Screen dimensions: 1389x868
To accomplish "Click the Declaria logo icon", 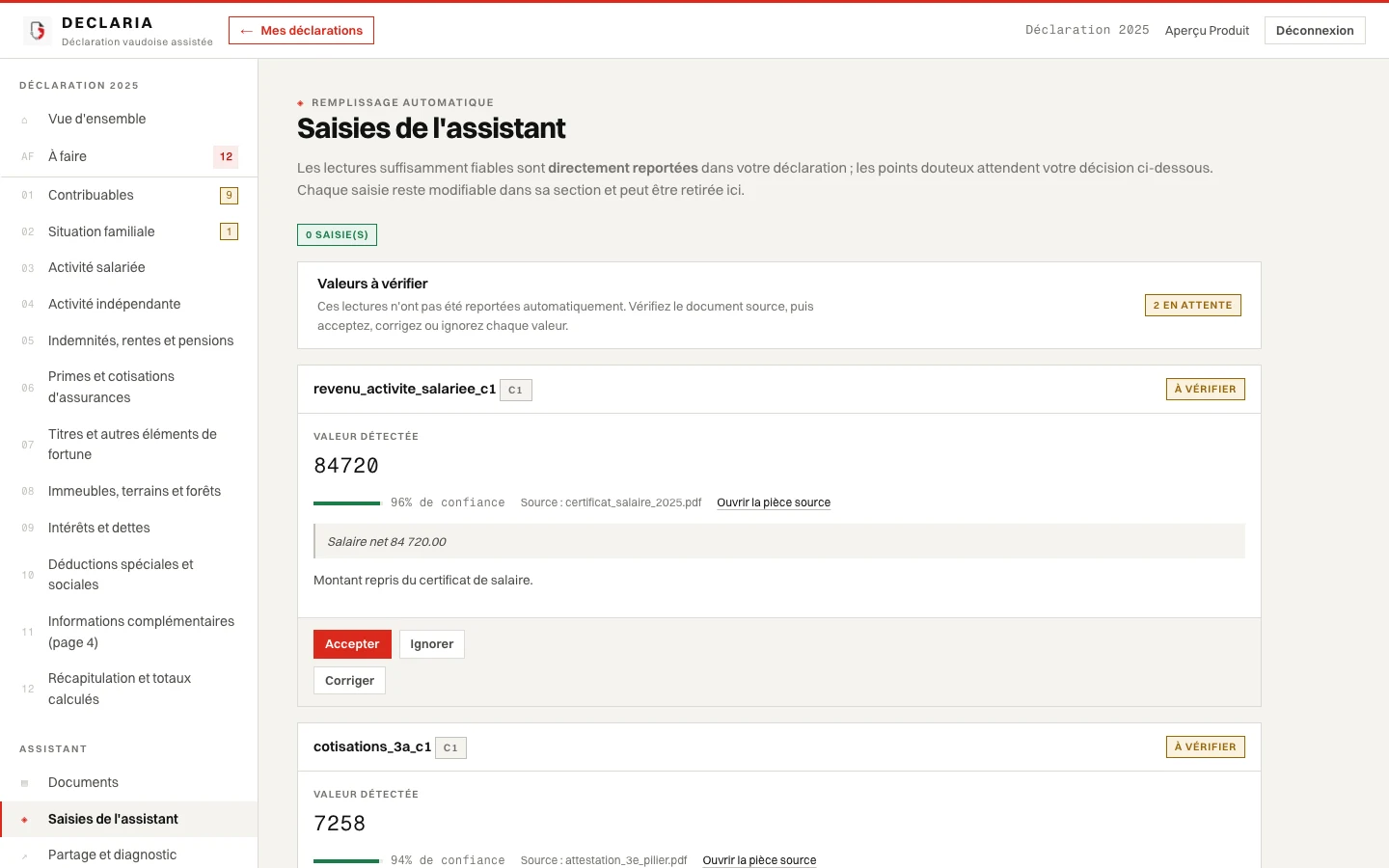I will pos(38,31).
